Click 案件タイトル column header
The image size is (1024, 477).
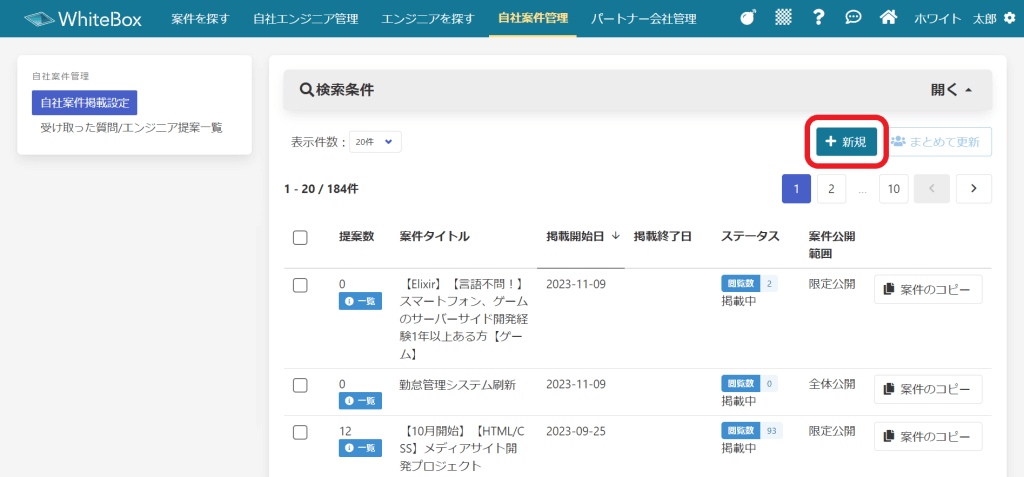(x=434, y=237)
